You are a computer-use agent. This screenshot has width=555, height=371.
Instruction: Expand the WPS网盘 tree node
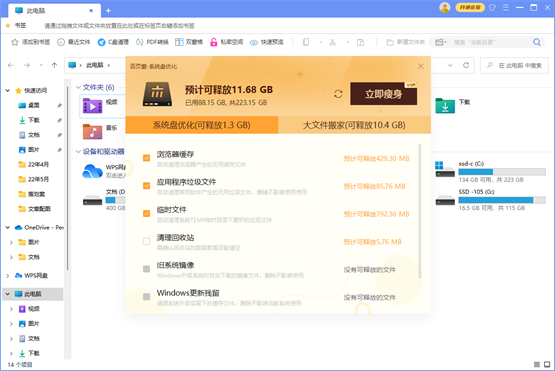(8, 275)
